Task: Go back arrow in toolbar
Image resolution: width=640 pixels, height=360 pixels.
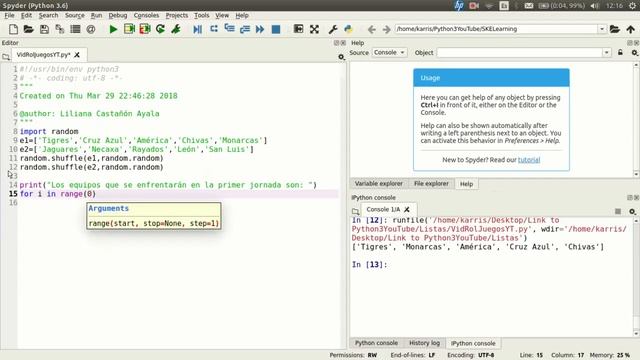Action: coord(371,29)
